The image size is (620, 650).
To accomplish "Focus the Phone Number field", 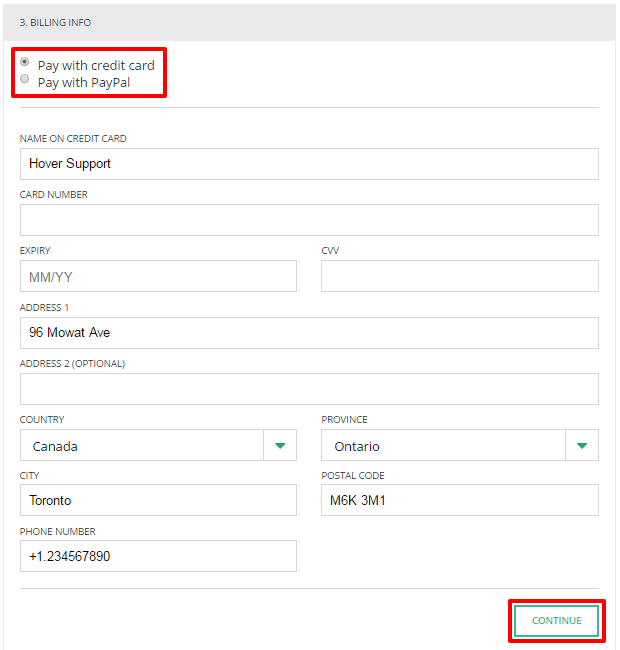I will tap(158, 556).
